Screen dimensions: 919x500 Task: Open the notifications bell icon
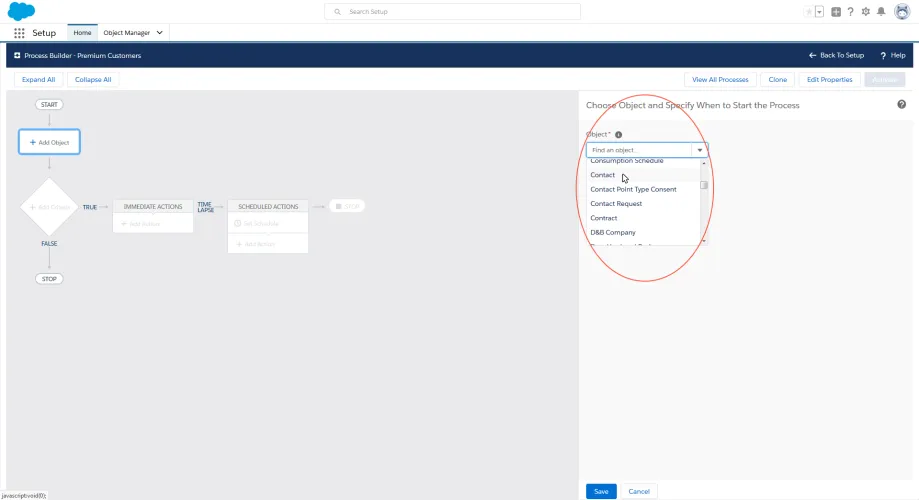click(x=881, y=12)
